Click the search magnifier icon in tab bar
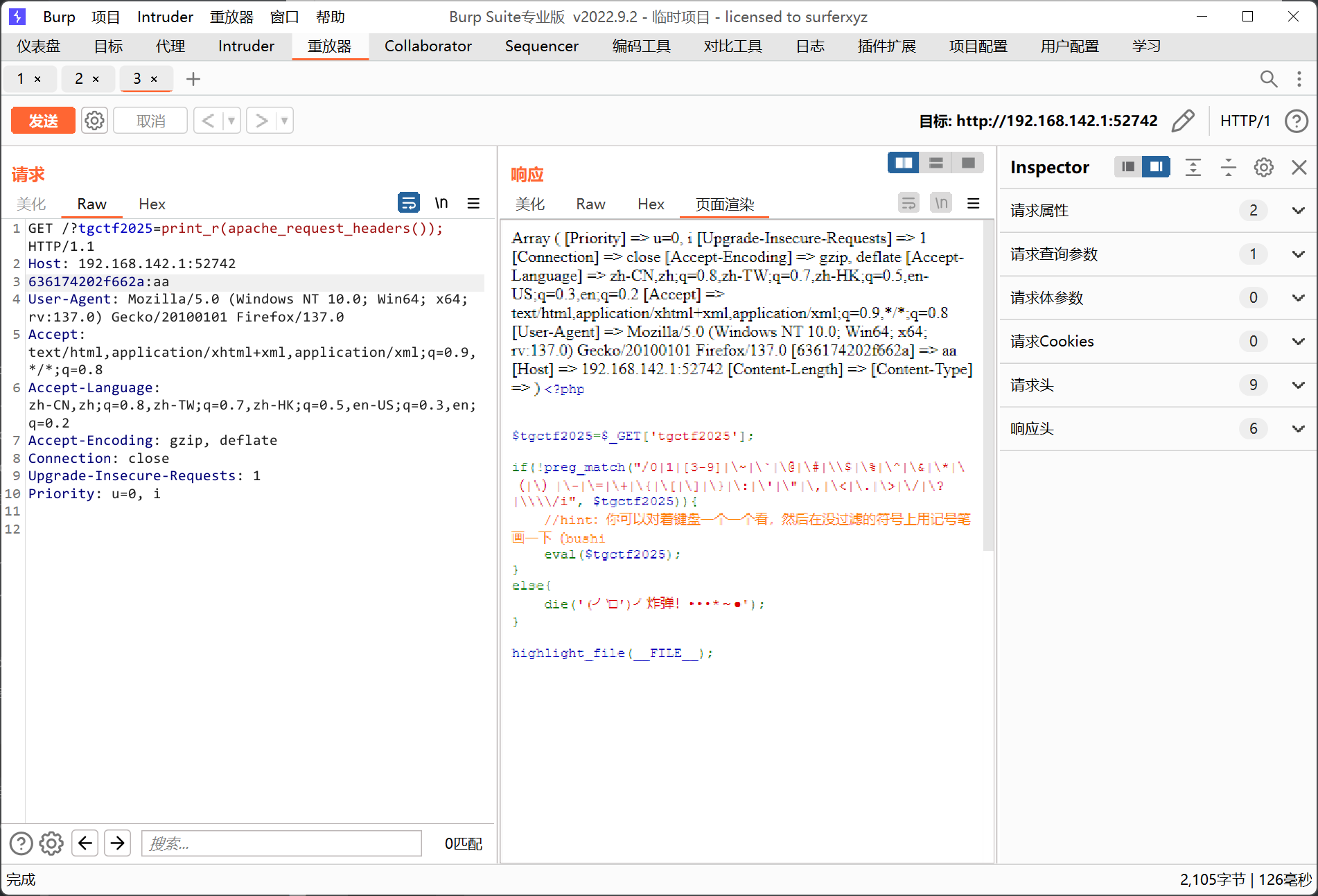Image resolution: width=1318 pixels, height=896 pixels. point(1268,79)
